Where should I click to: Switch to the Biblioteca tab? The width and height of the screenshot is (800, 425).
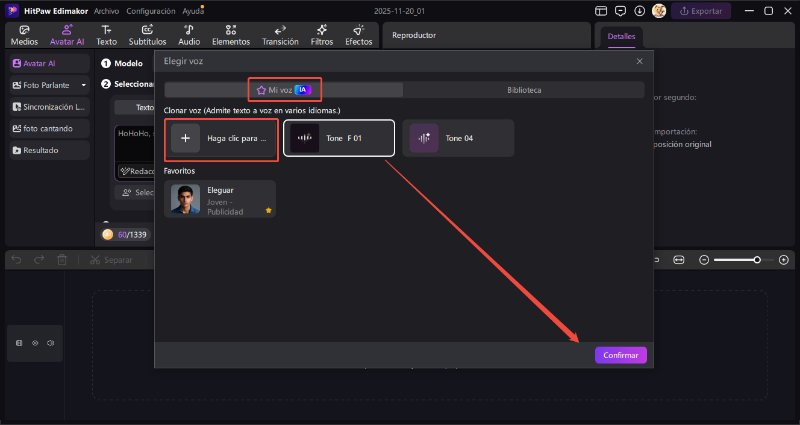click(524, 90)
